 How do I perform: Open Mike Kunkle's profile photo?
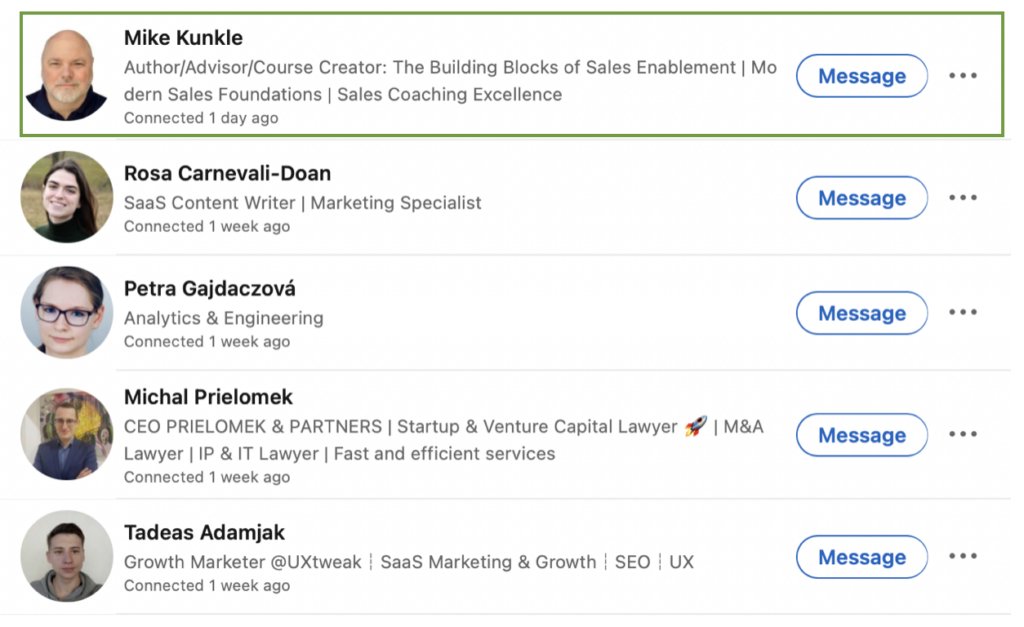(x=67, y=76)
